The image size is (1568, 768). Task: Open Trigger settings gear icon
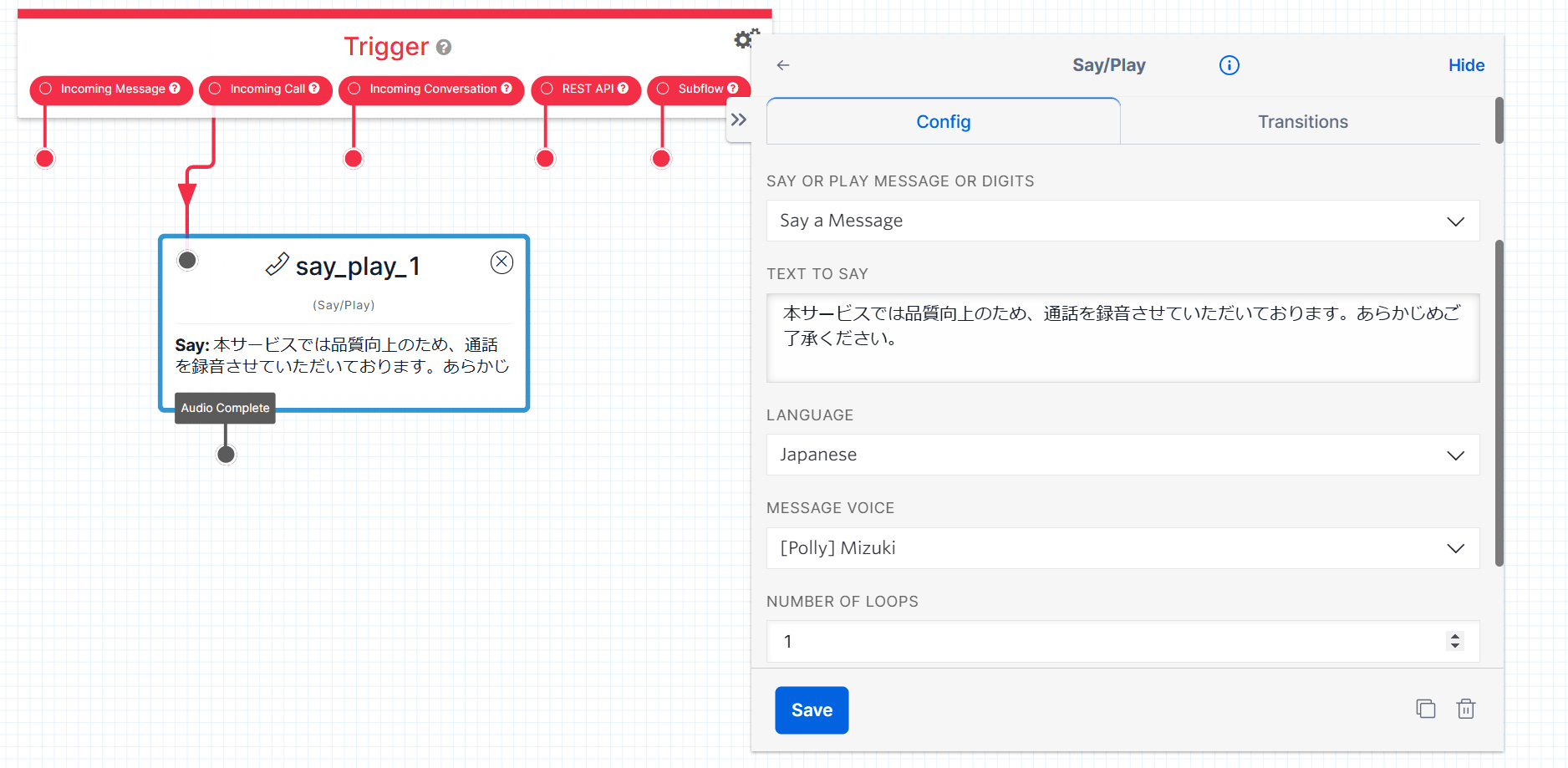pos(746,38)
